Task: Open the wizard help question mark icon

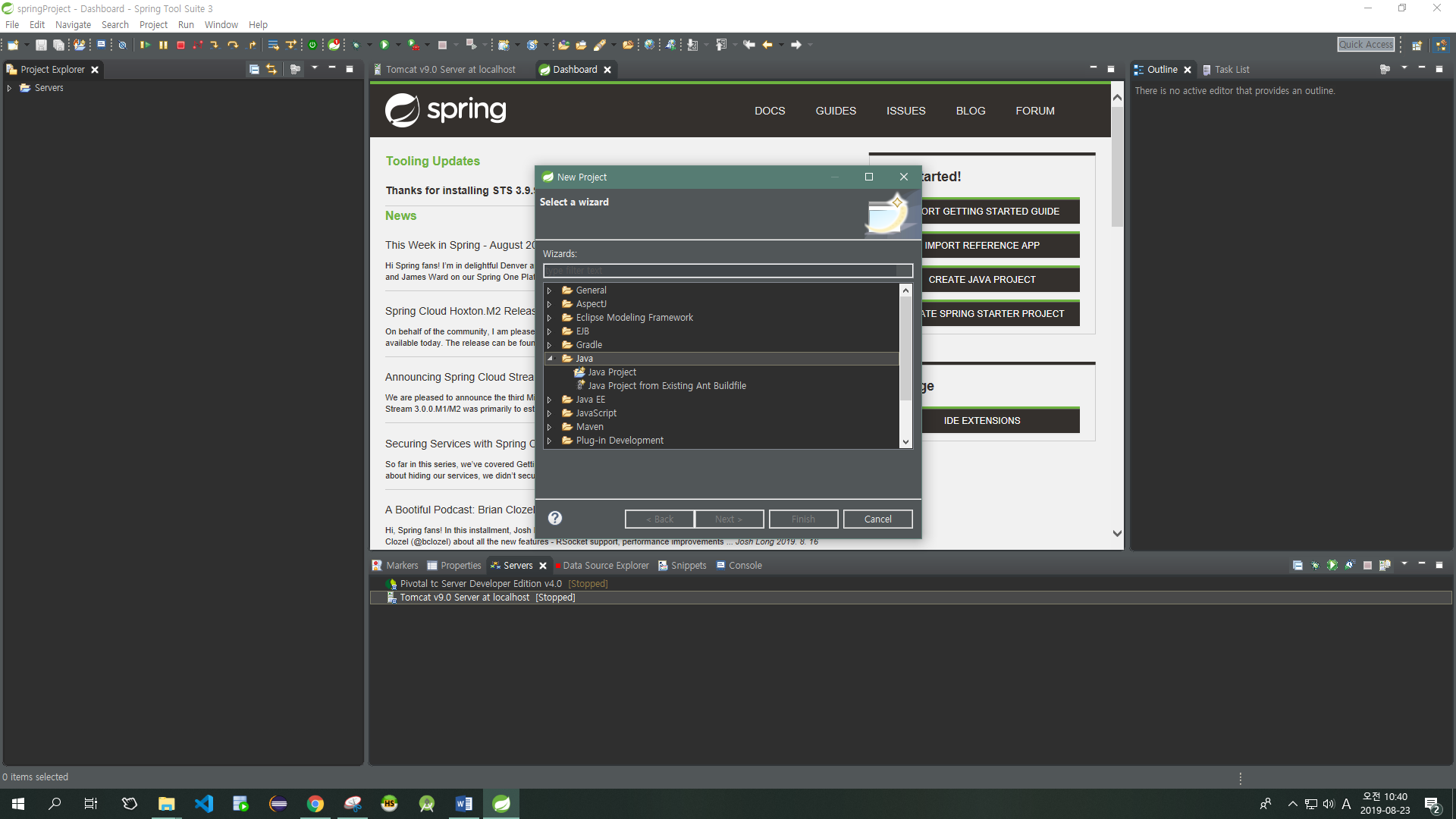Action: pos(555,519)
